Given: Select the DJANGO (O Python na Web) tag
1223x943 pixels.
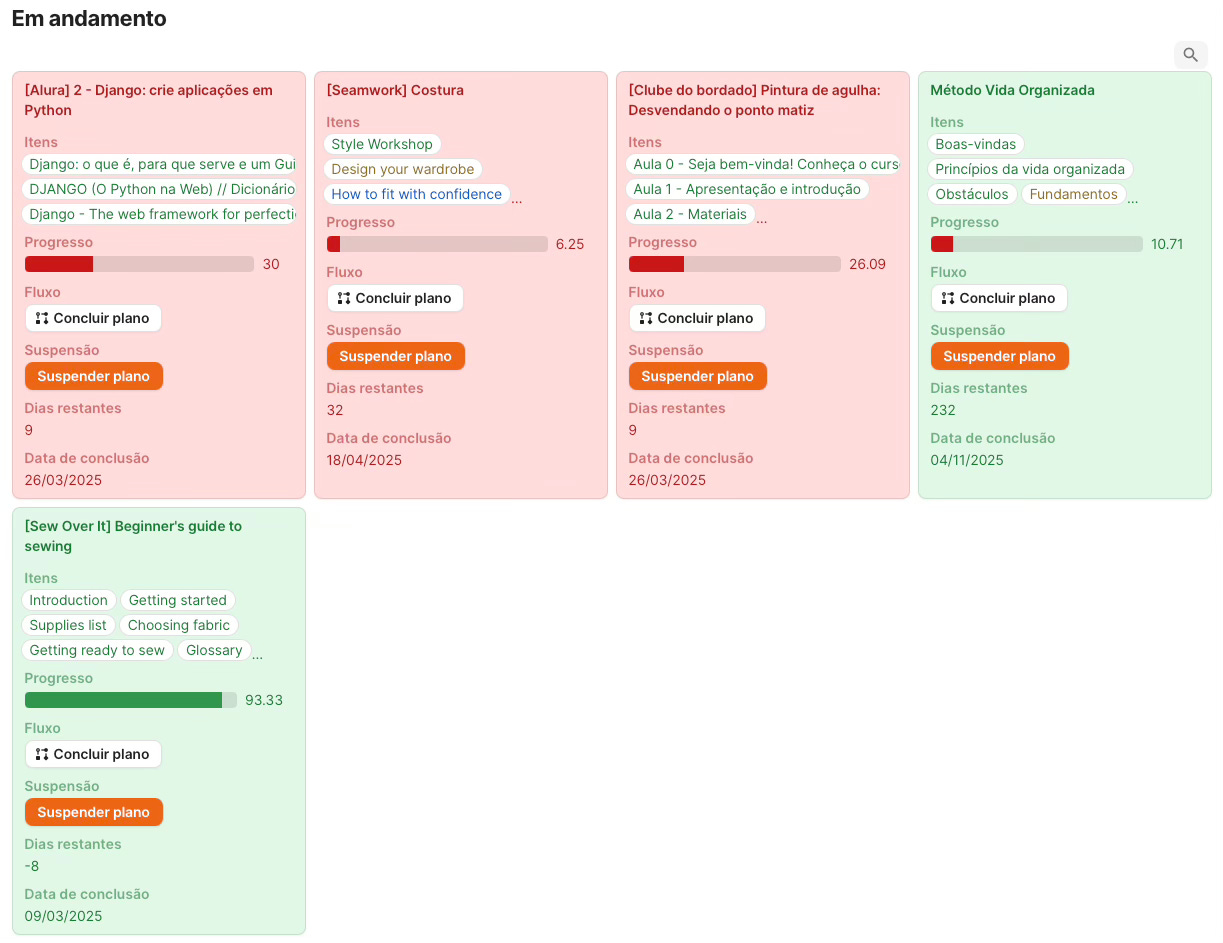Looking at the screenshot, I should pos(159,189).
